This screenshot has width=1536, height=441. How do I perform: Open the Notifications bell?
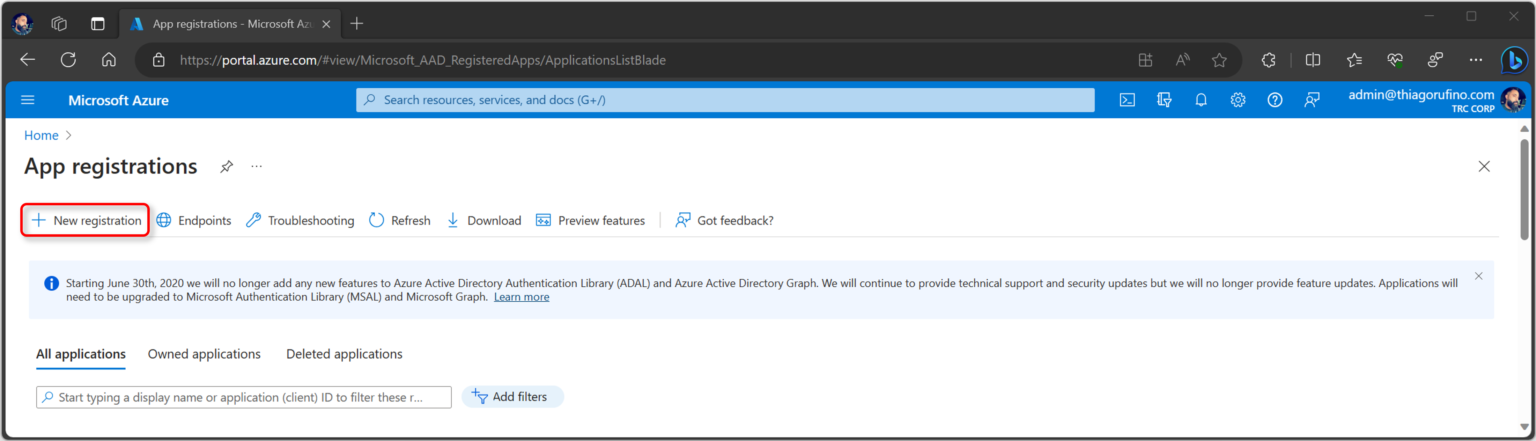click(1201, 100)
